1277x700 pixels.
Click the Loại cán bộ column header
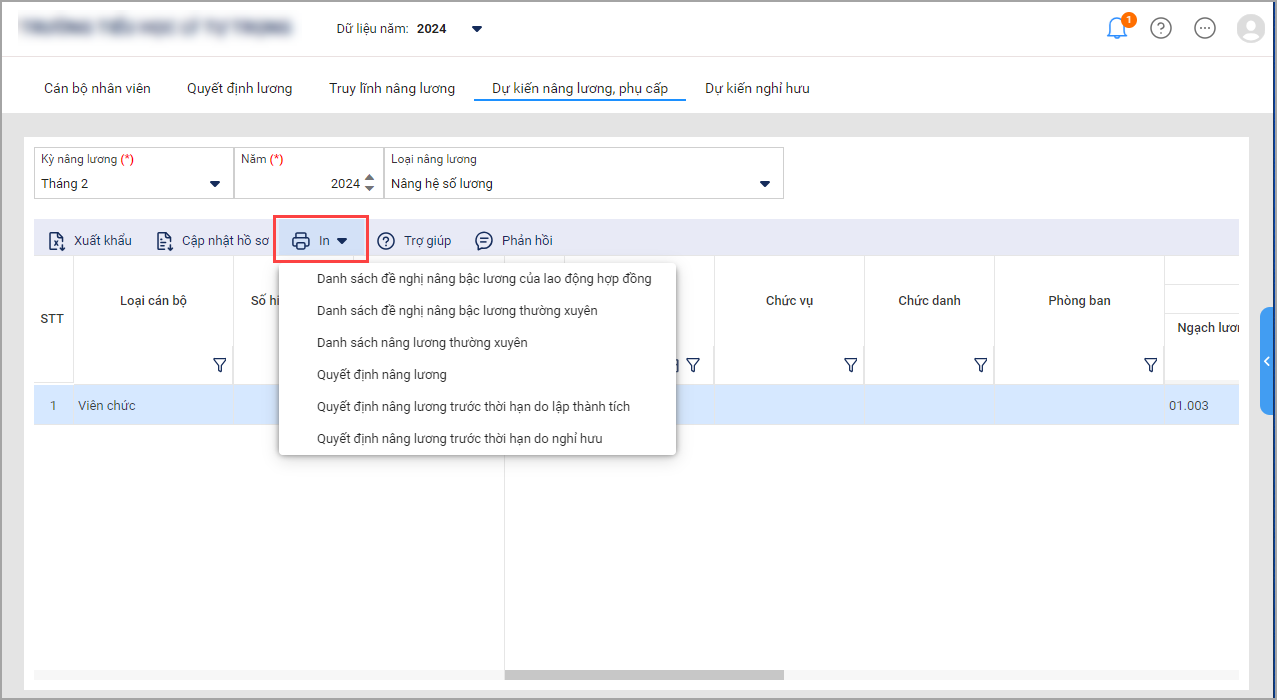click(x=153, y=300)
